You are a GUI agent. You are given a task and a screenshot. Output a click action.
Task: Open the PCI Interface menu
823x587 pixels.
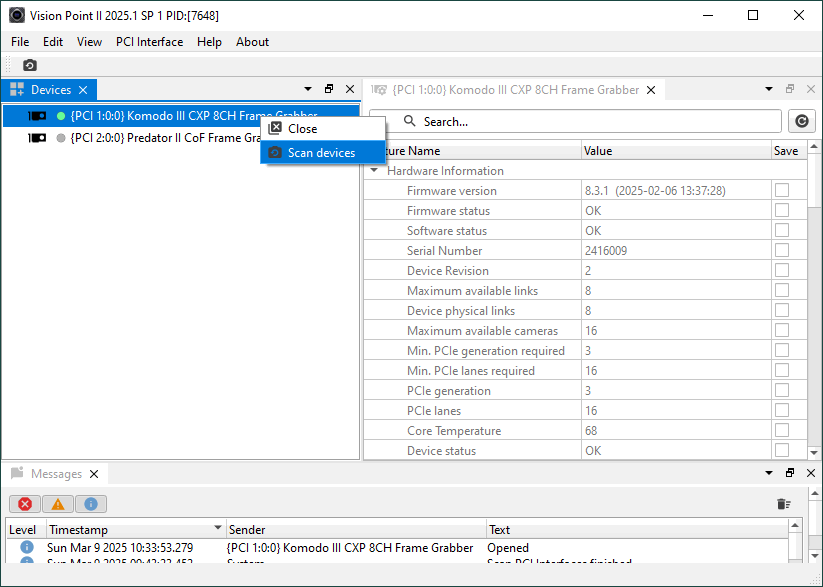pos(149,42)
